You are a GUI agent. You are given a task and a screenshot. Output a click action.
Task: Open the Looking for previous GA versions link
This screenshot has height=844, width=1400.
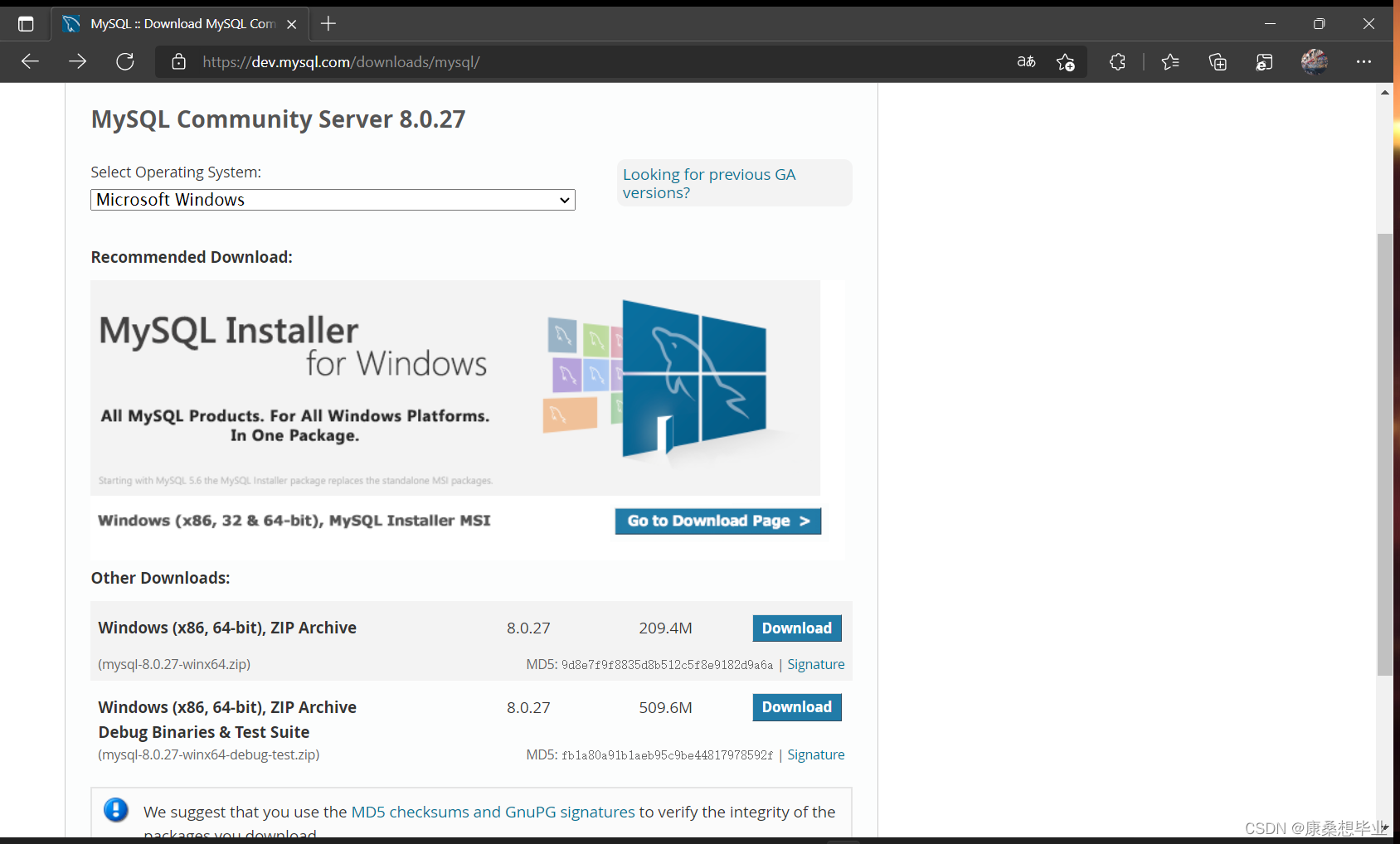coord(709,182)
